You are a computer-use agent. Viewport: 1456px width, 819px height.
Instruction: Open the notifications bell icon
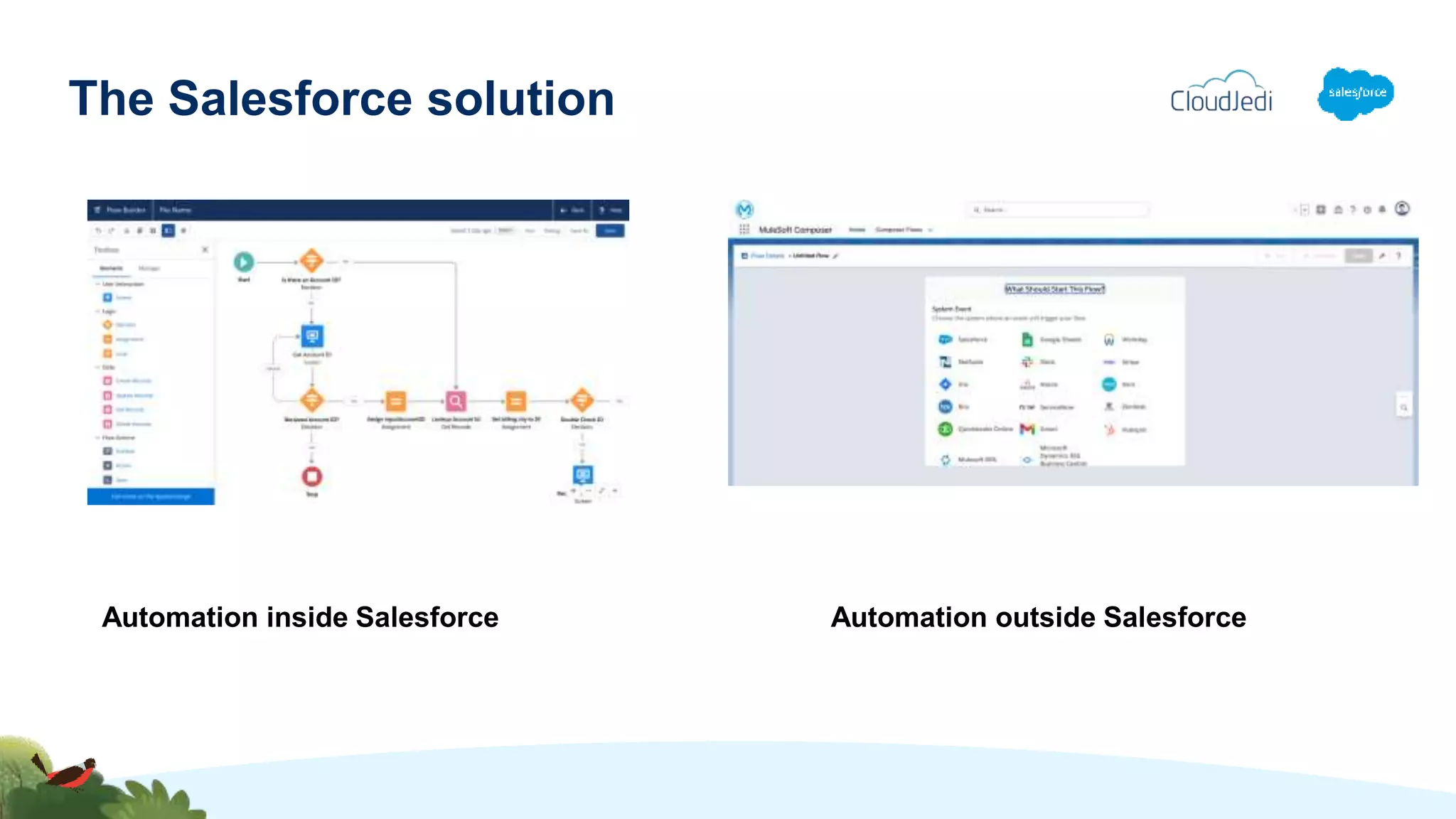point(1382,210)
